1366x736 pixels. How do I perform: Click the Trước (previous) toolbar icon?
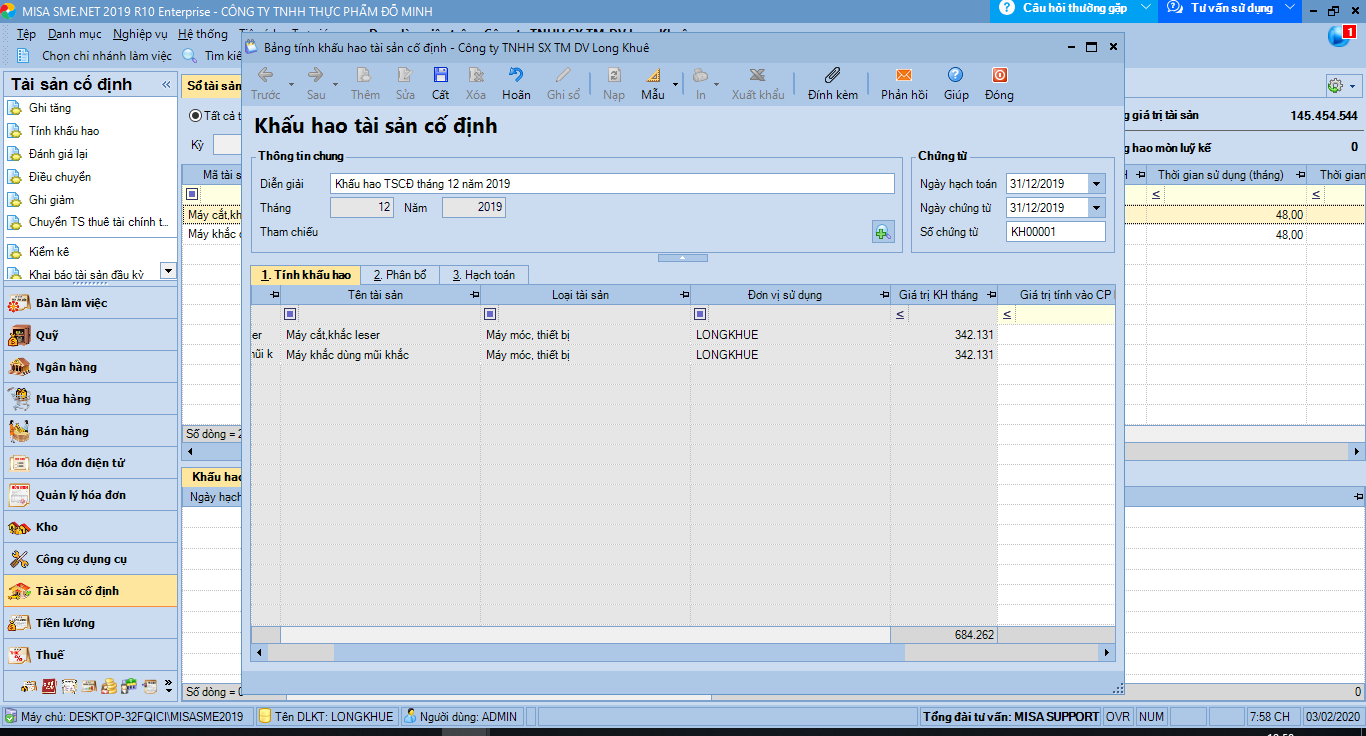click(x=265, y=75)
